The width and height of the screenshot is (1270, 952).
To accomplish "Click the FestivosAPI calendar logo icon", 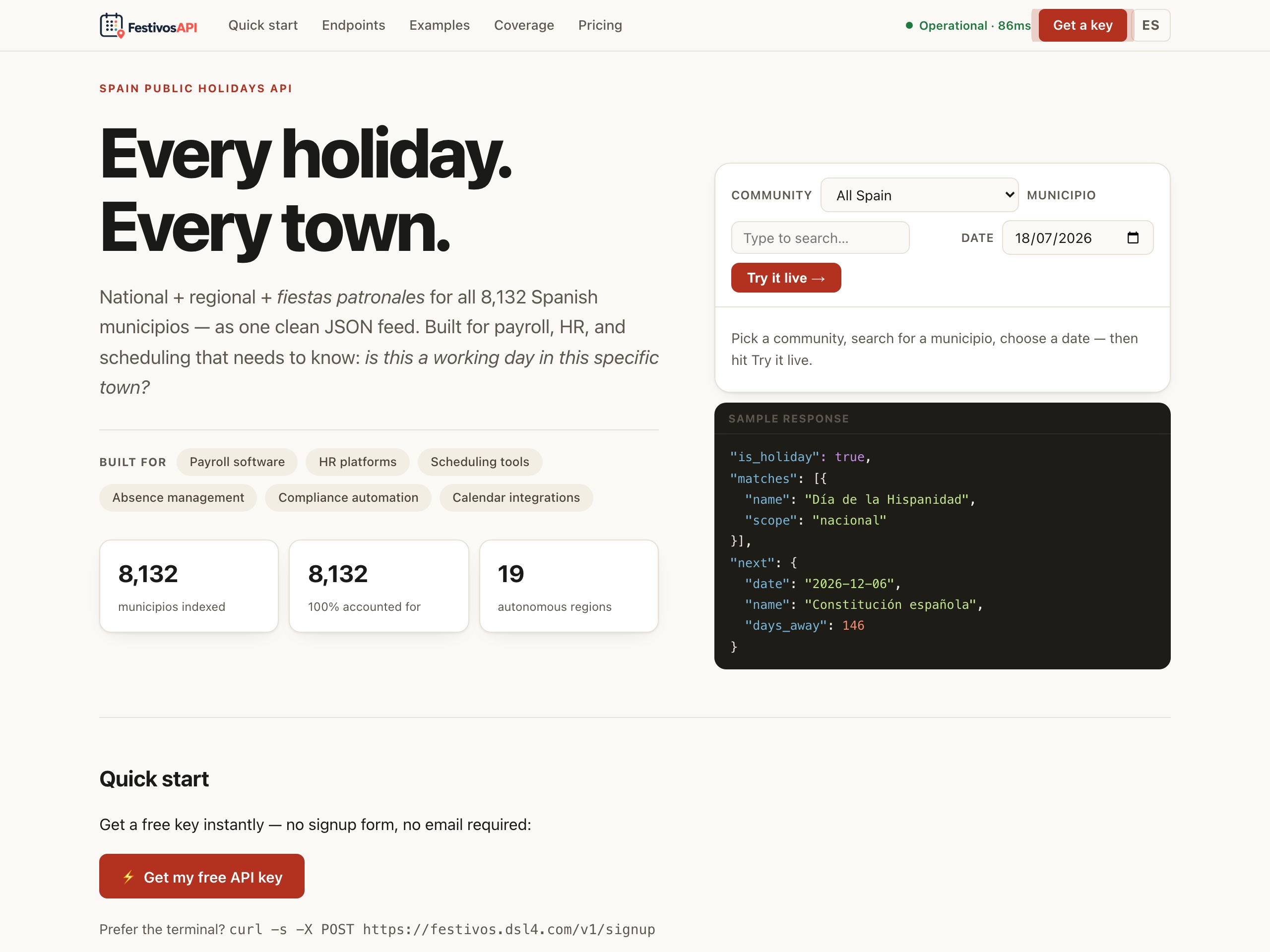I will coord(112,25).
